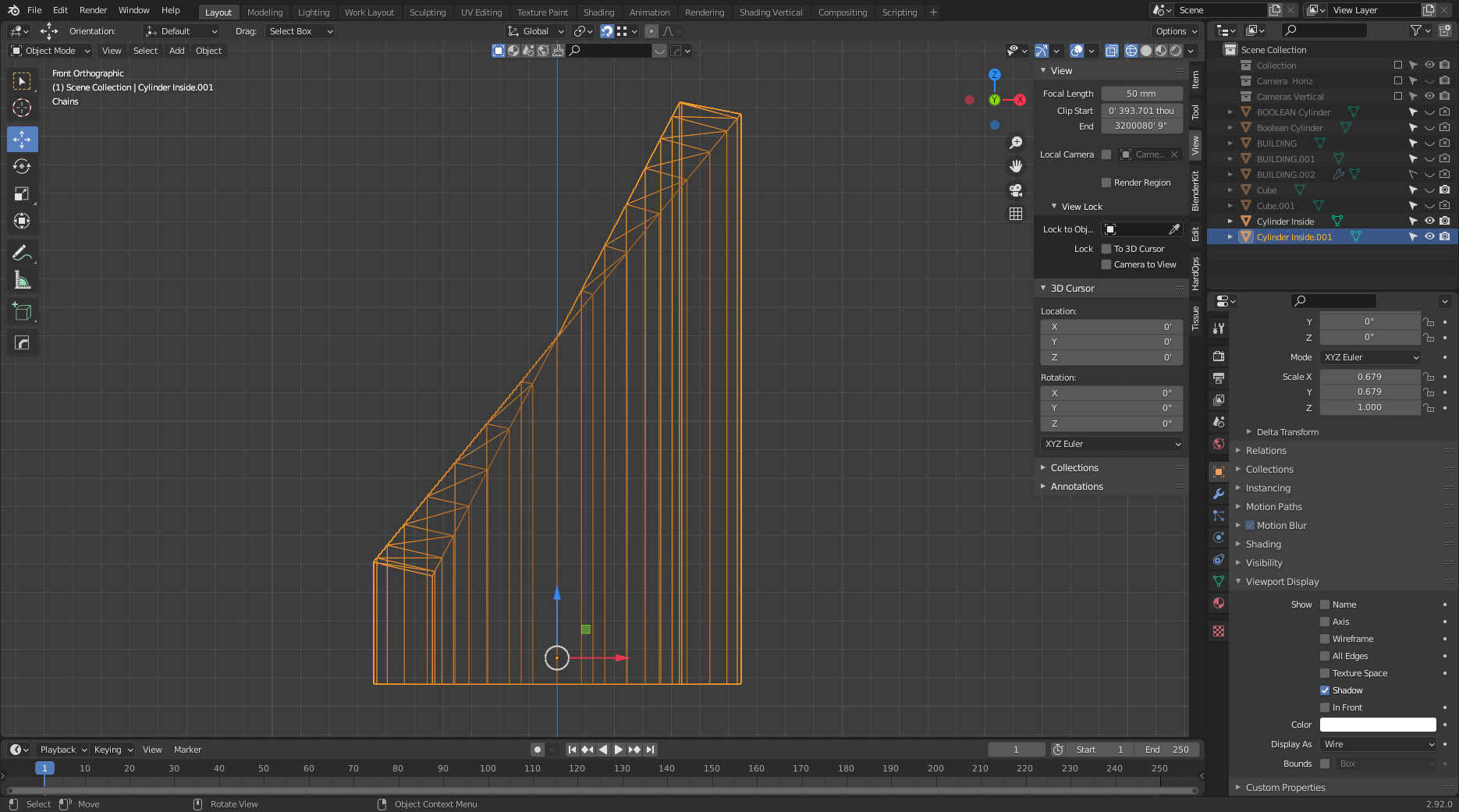This screenshot has height=812, width=1459.
Task: Collapse the 3D Cursor panel
Action: [x=1072, y=288]
